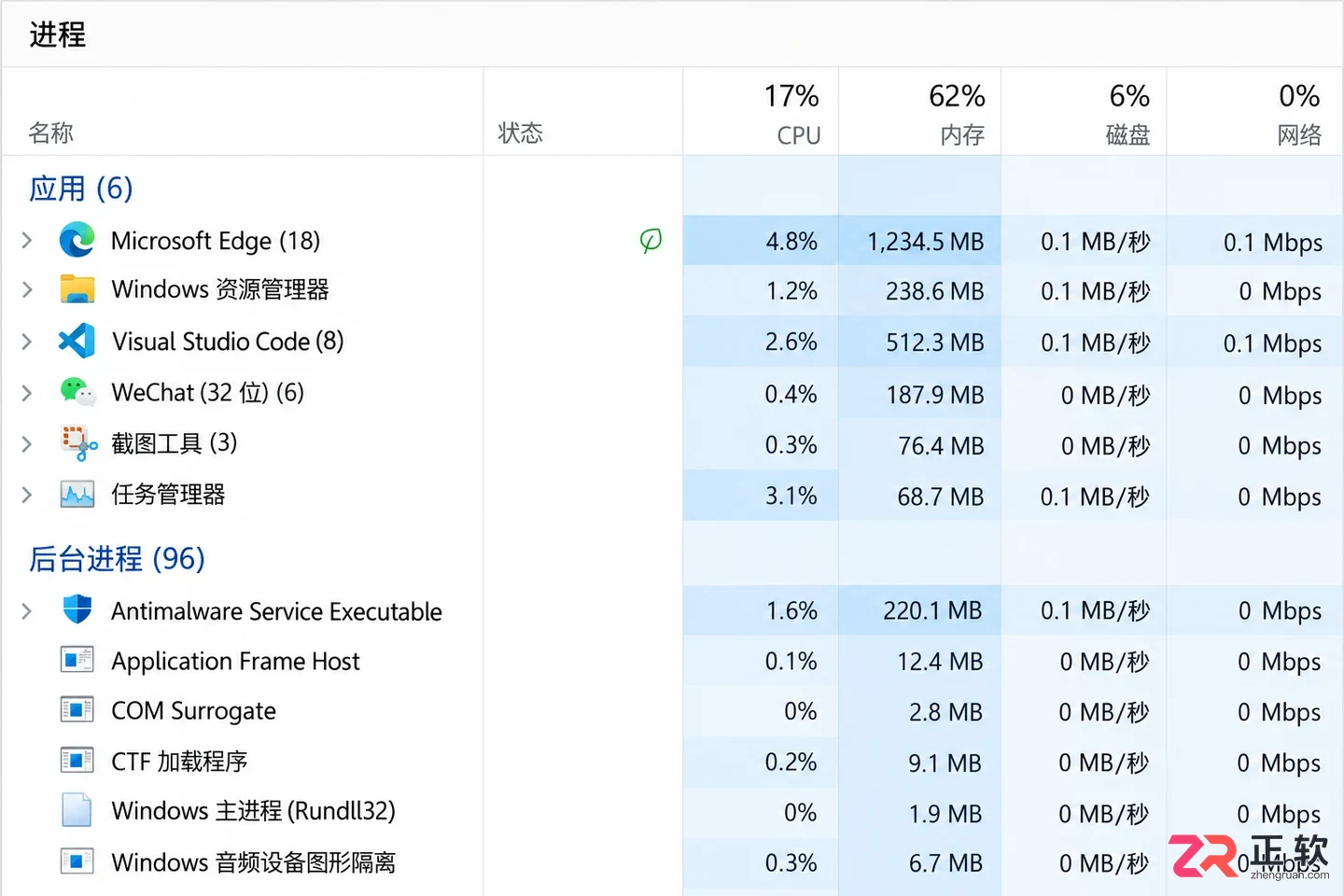Click the WeChat app icon

click(77, 392)
